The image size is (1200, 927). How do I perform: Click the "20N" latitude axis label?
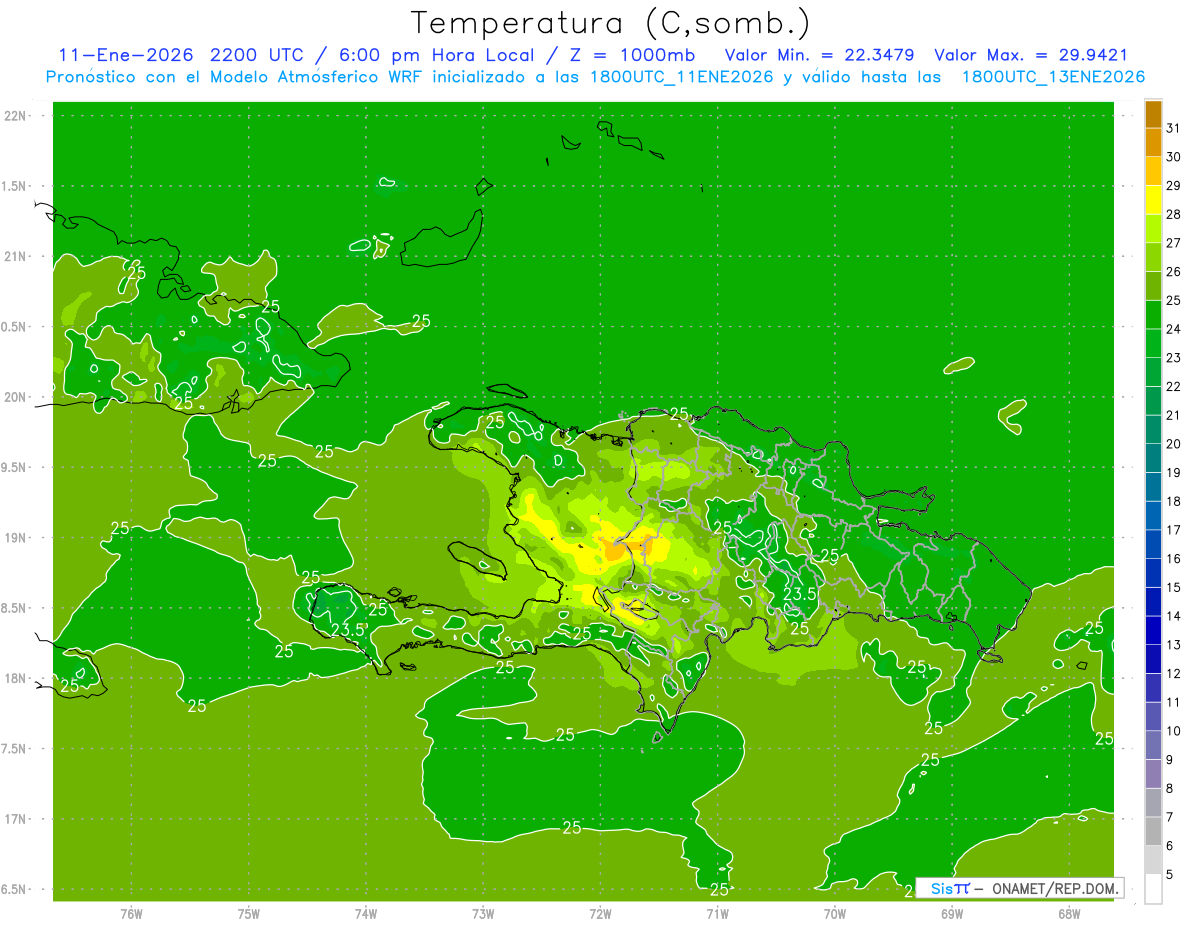pos(15,397)
